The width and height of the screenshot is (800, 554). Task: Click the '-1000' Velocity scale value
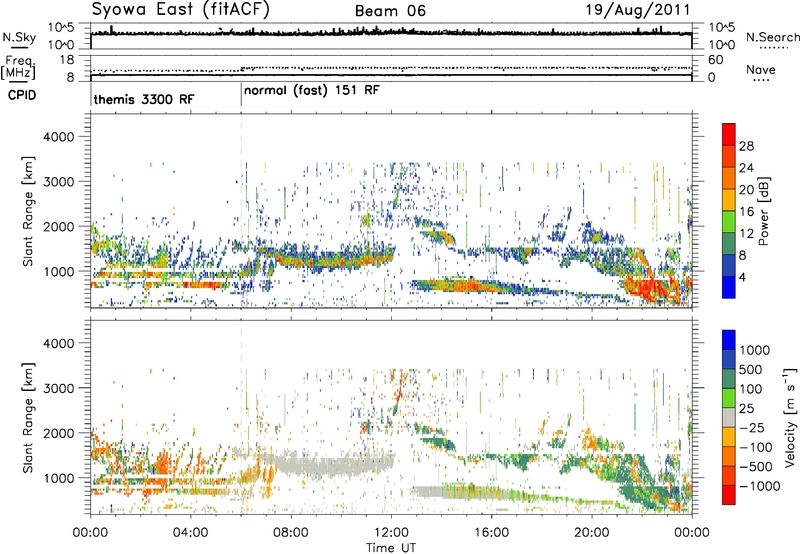click(759, 486)
